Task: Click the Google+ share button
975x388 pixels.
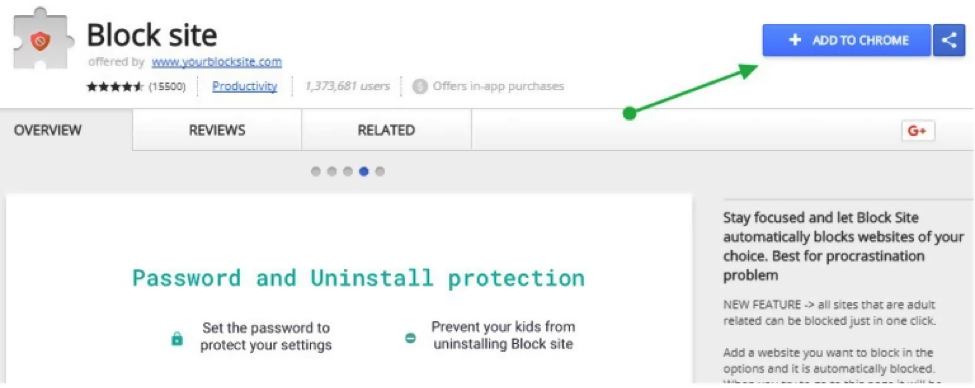Action: pos(918,131)
